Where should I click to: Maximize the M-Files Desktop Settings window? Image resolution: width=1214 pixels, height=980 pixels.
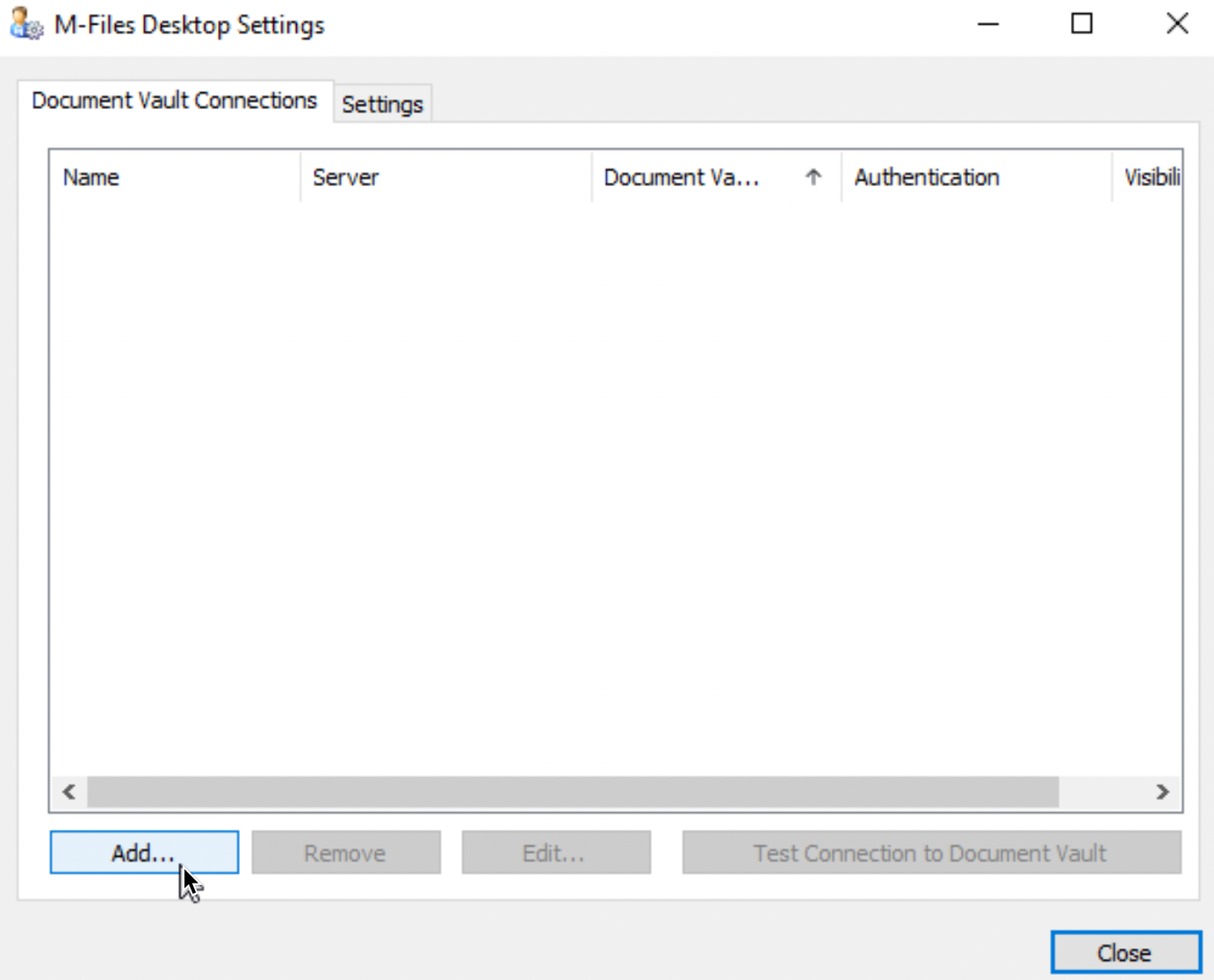[1082, 25]
